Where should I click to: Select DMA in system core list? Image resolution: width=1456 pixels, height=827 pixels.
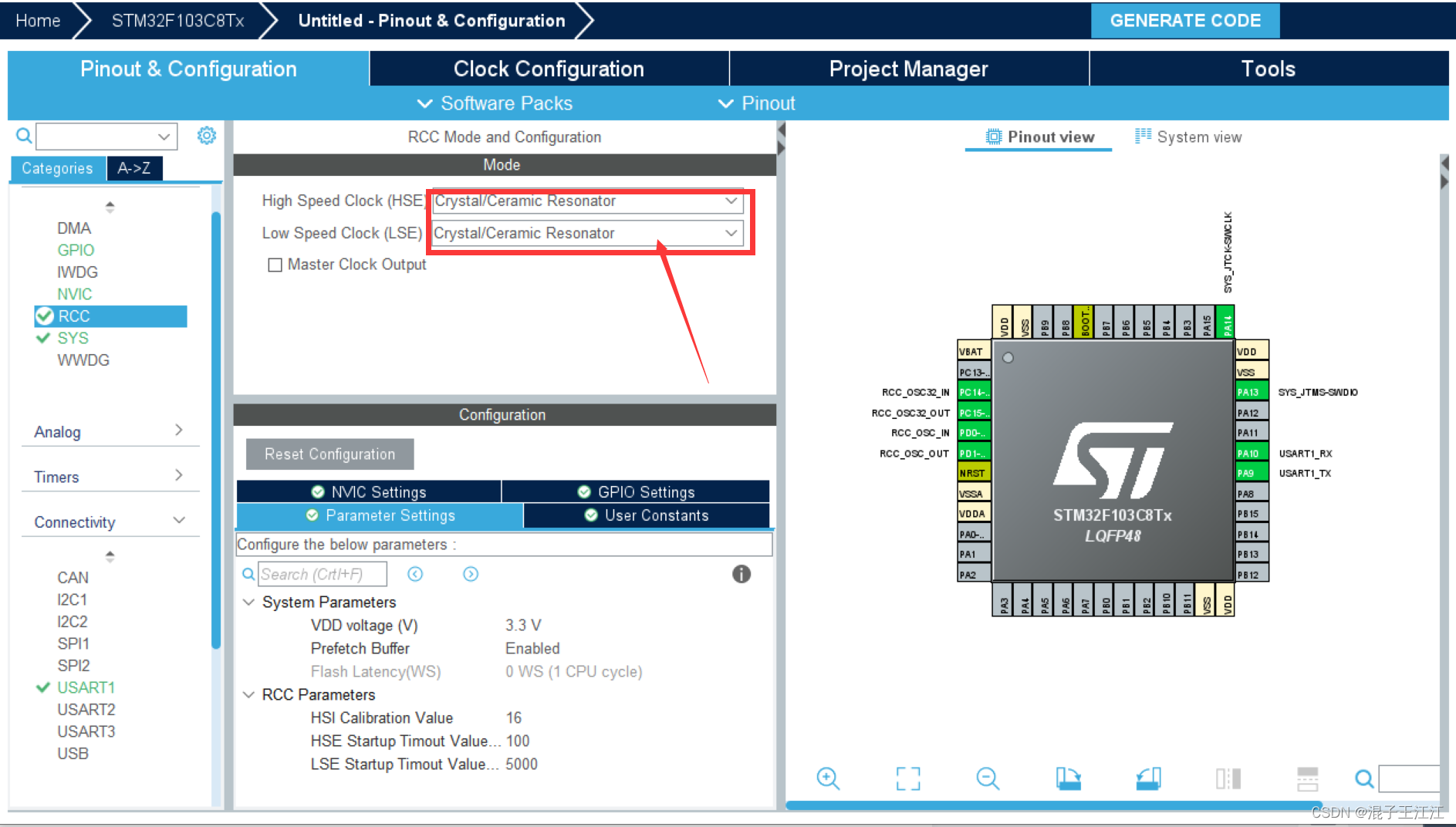tap(74, 228)
